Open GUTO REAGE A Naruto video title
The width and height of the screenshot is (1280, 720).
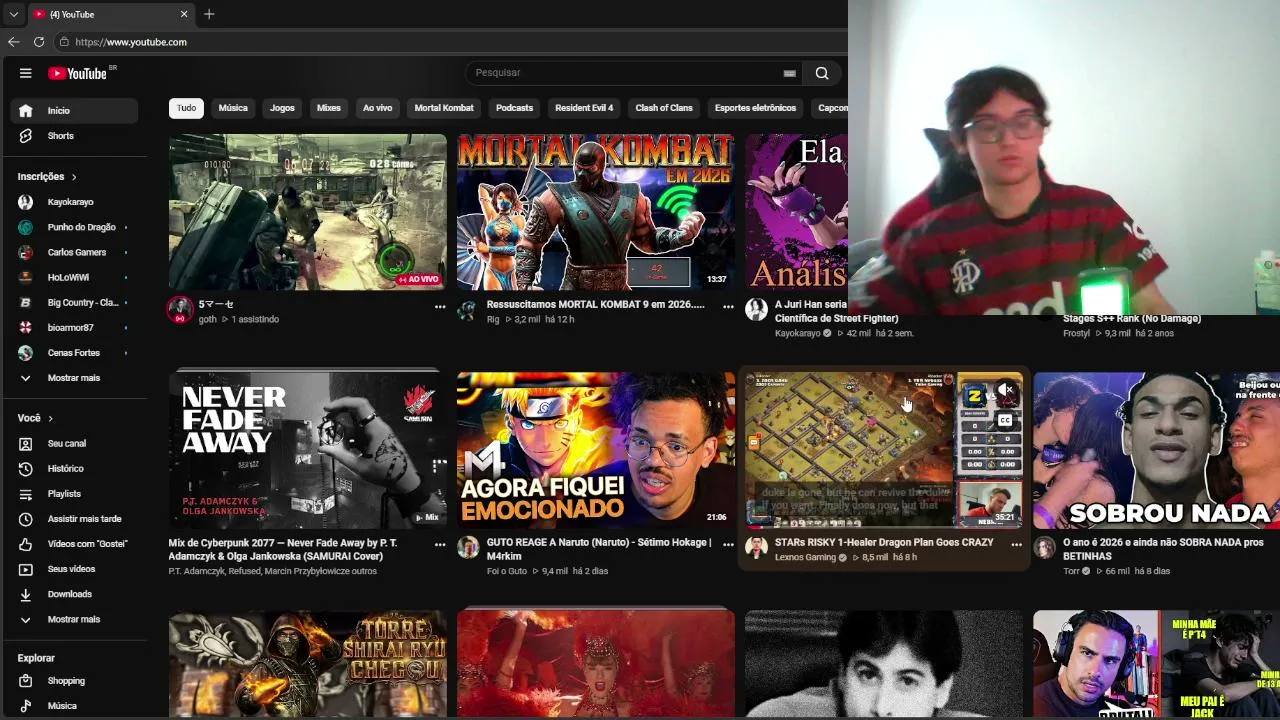coord(599,549)
